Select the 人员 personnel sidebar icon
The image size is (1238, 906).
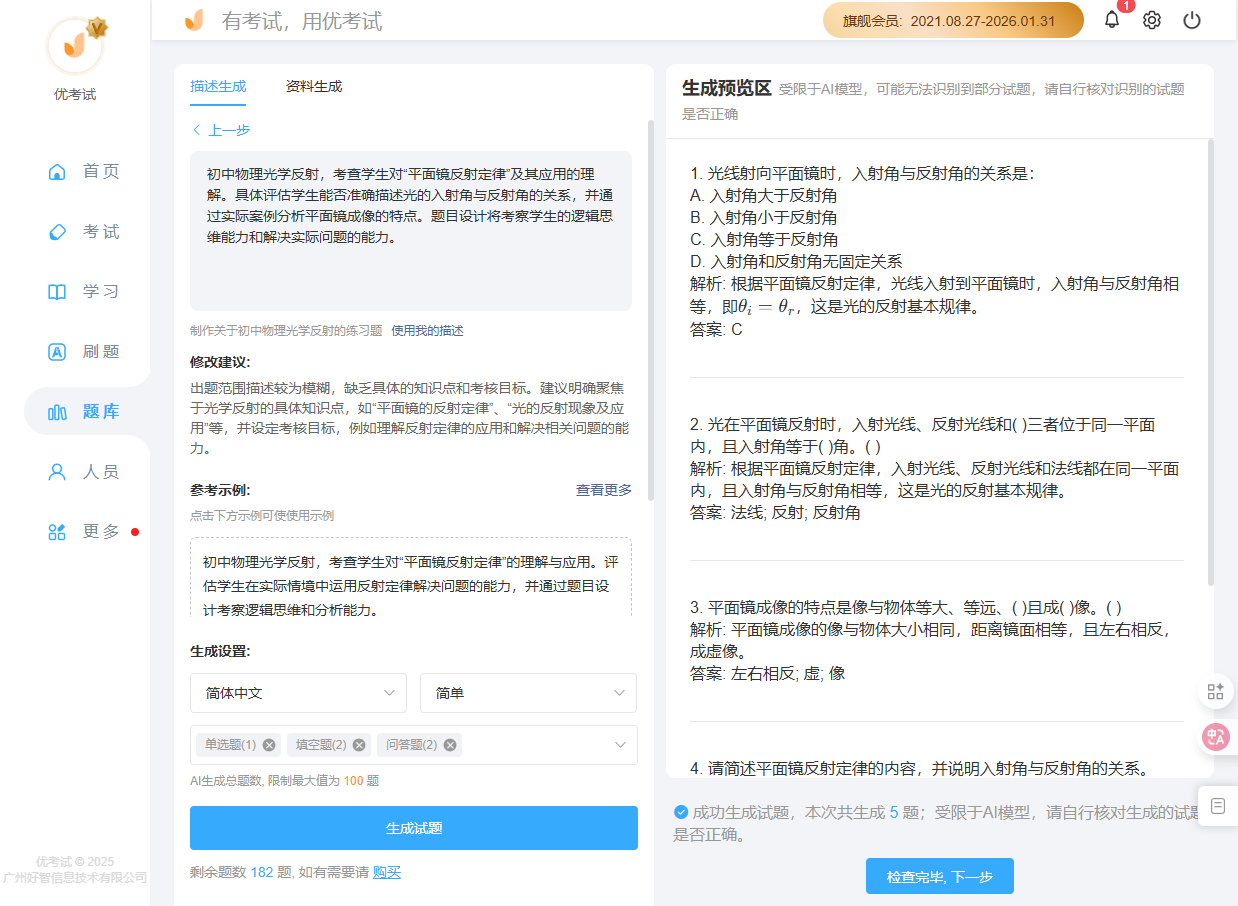coord(57,471)
